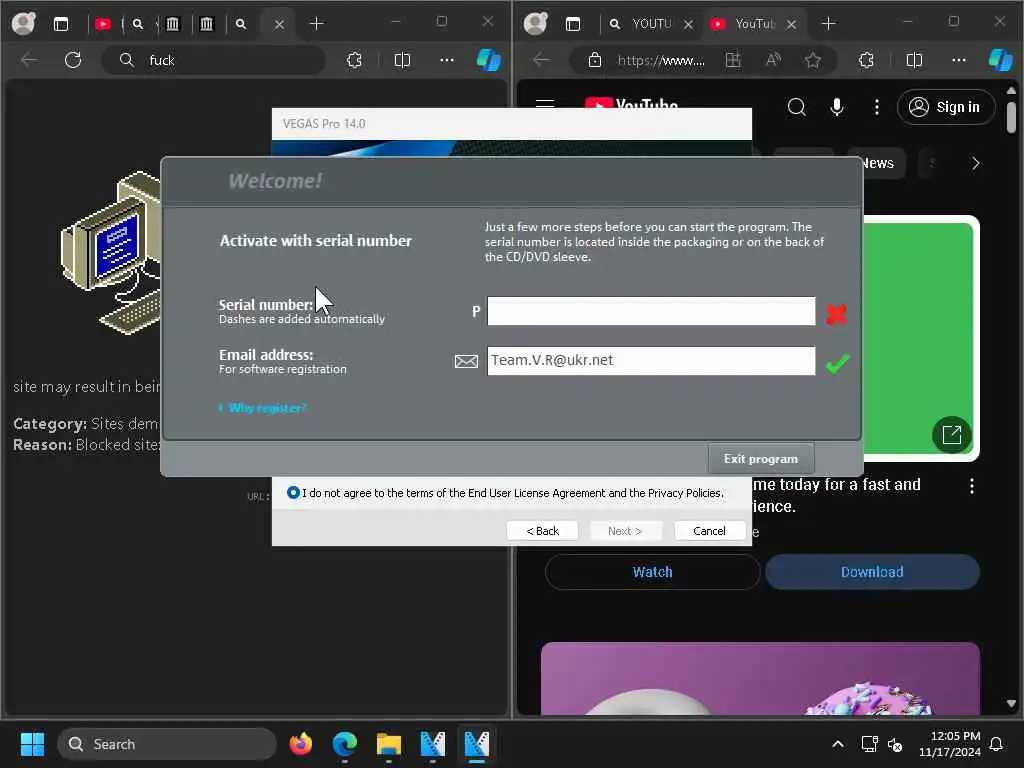The image size is (1024, 768).
Task: Open File Explorer from the taskbar
Action: 389,744
